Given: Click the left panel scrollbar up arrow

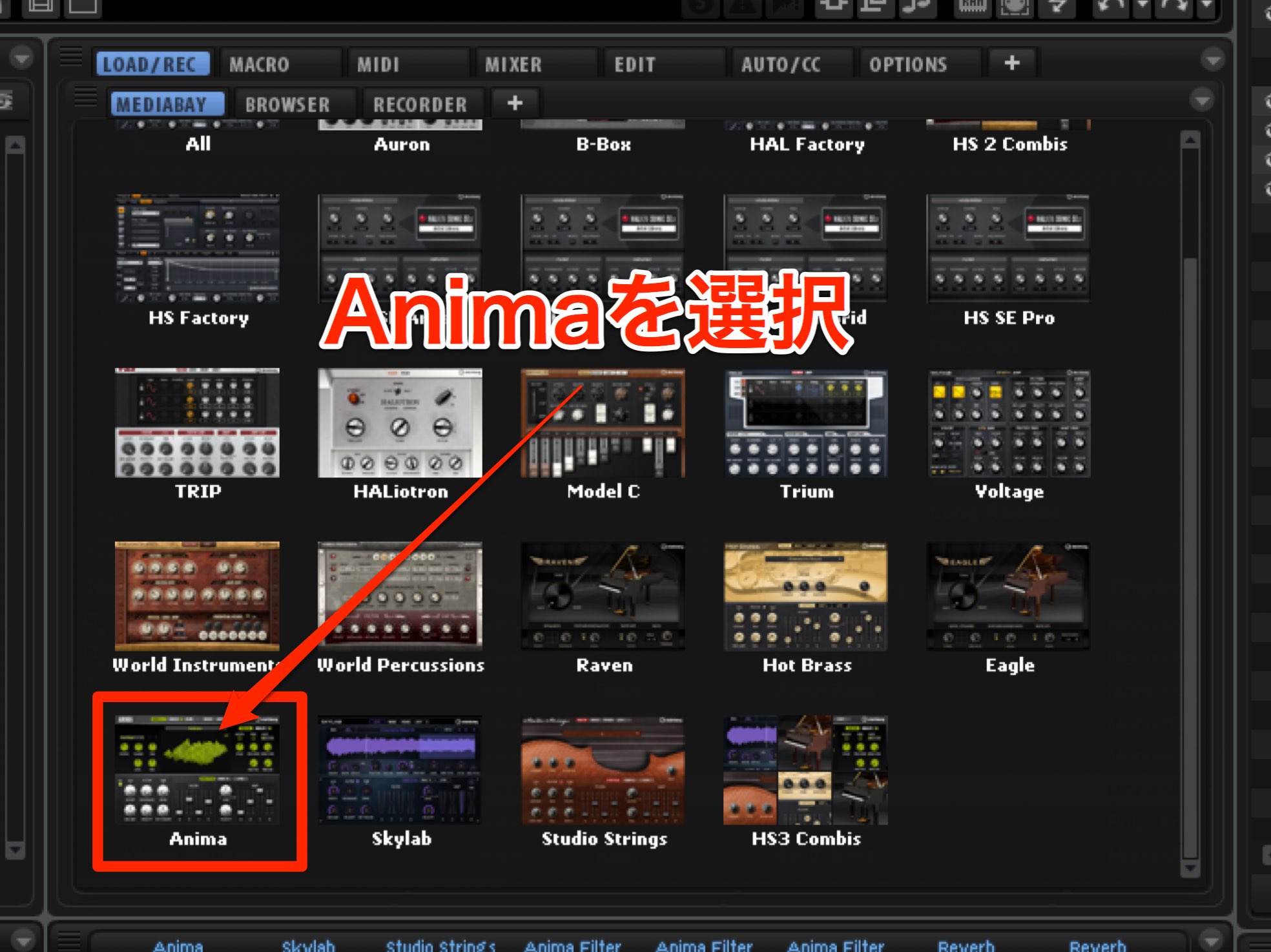Looking at the screenshot, I should tap(15, 145).
